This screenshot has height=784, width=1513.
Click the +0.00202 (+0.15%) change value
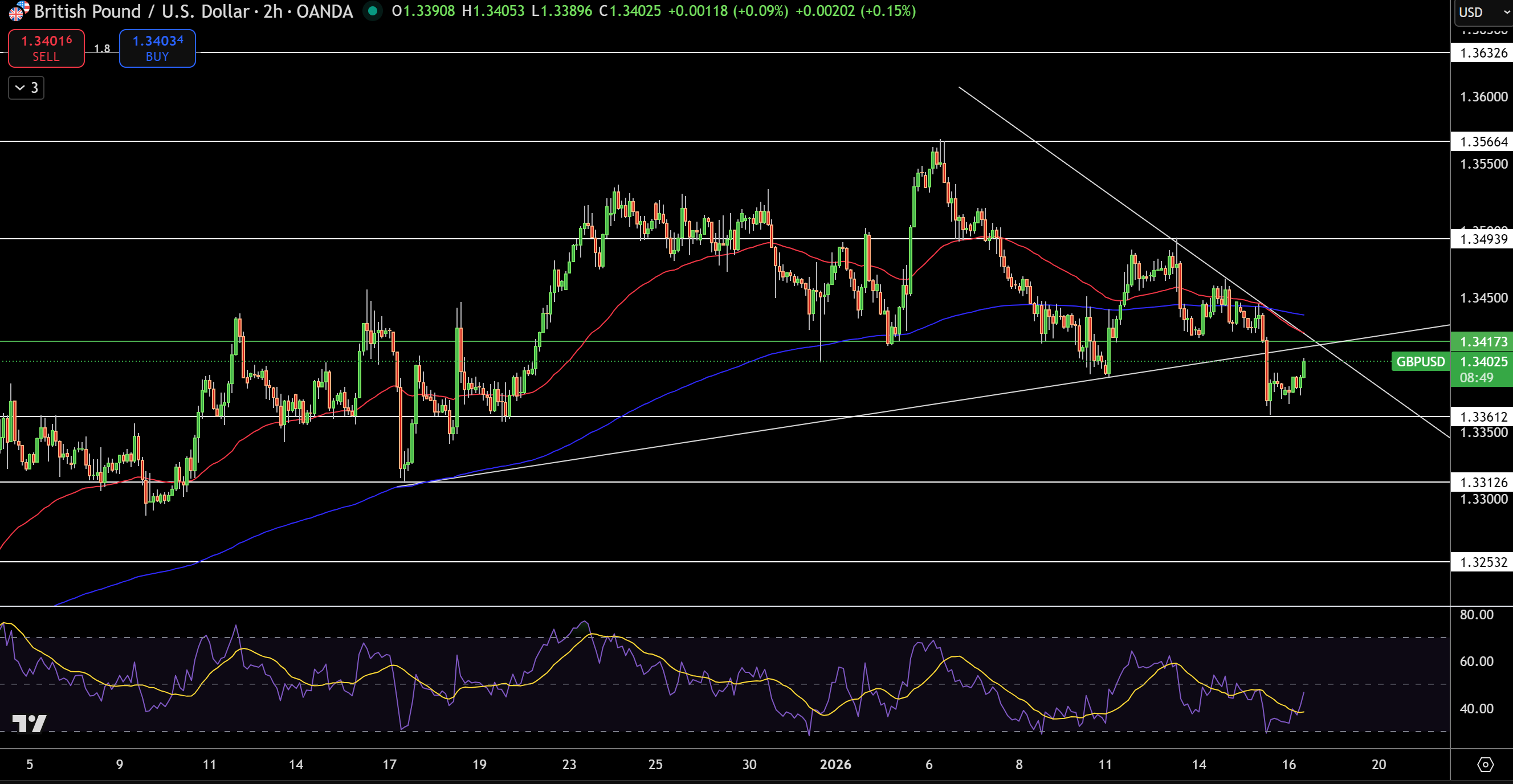(x=855, y=11)
